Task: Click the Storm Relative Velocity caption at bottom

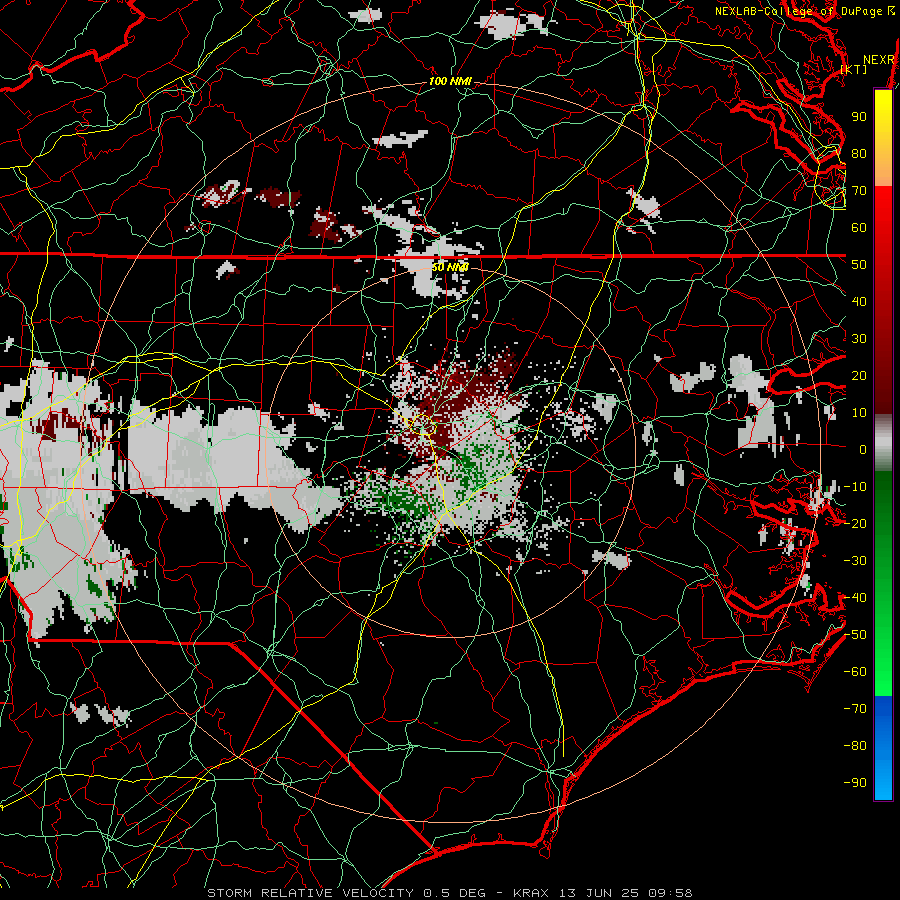Action: coord(449,893)
